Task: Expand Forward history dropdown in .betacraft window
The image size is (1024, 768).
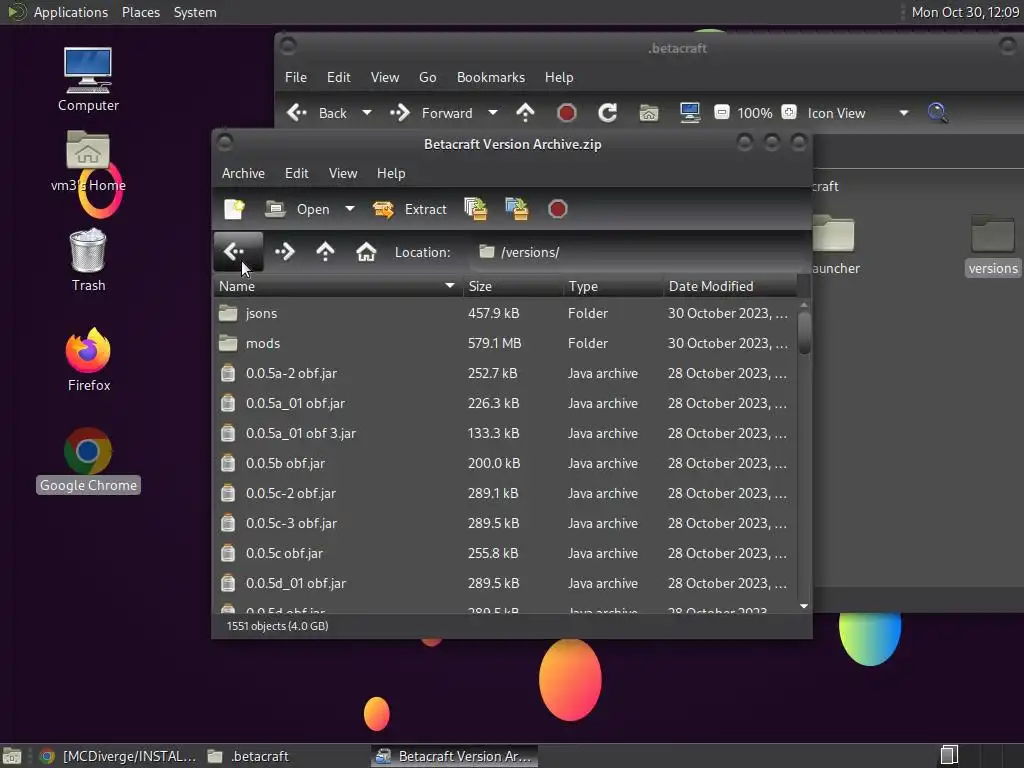Action: (x=493, y=113)
